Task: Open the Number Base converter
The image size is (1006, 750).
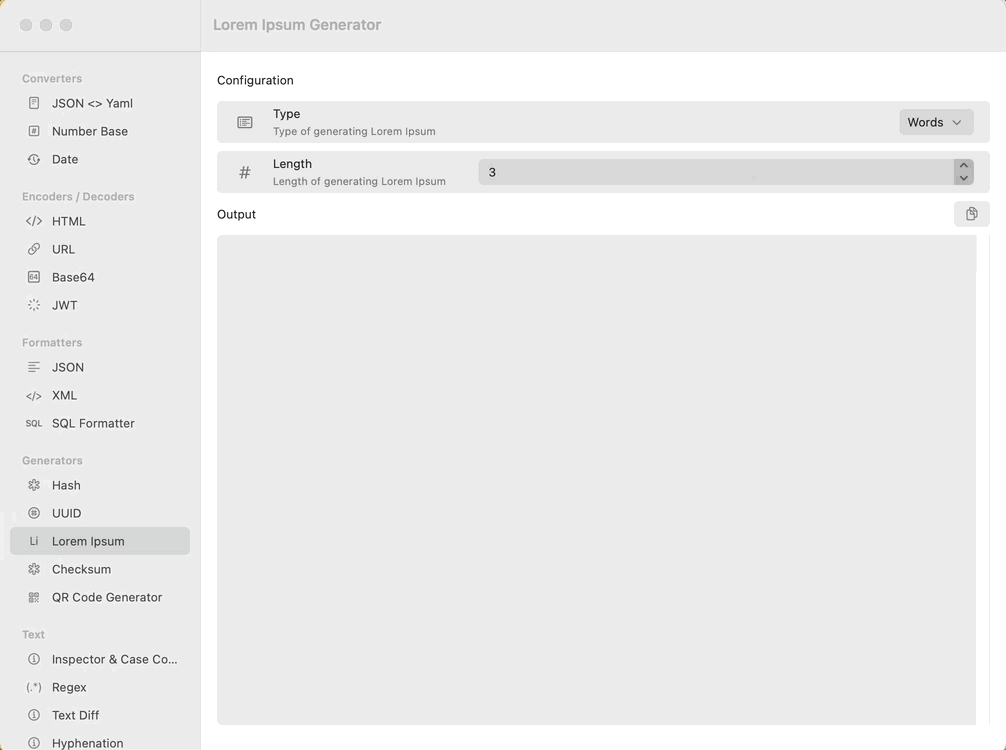Action: (100, 131)
